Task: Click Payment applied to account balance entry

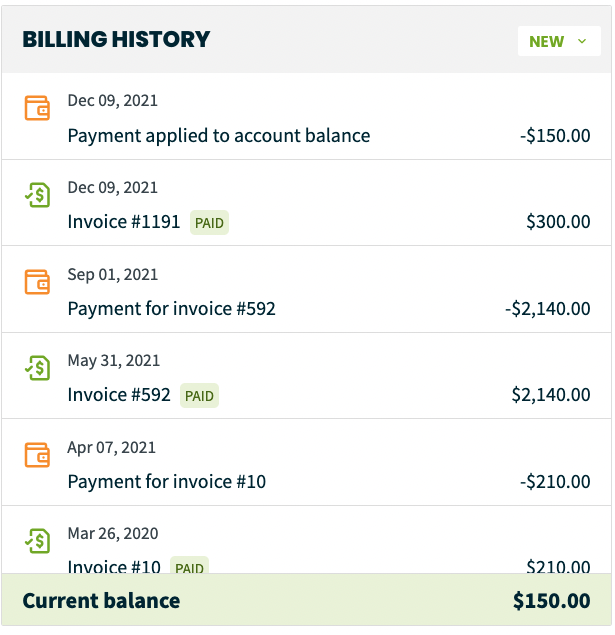Action: pyautogui.click(x=218, y=136)
